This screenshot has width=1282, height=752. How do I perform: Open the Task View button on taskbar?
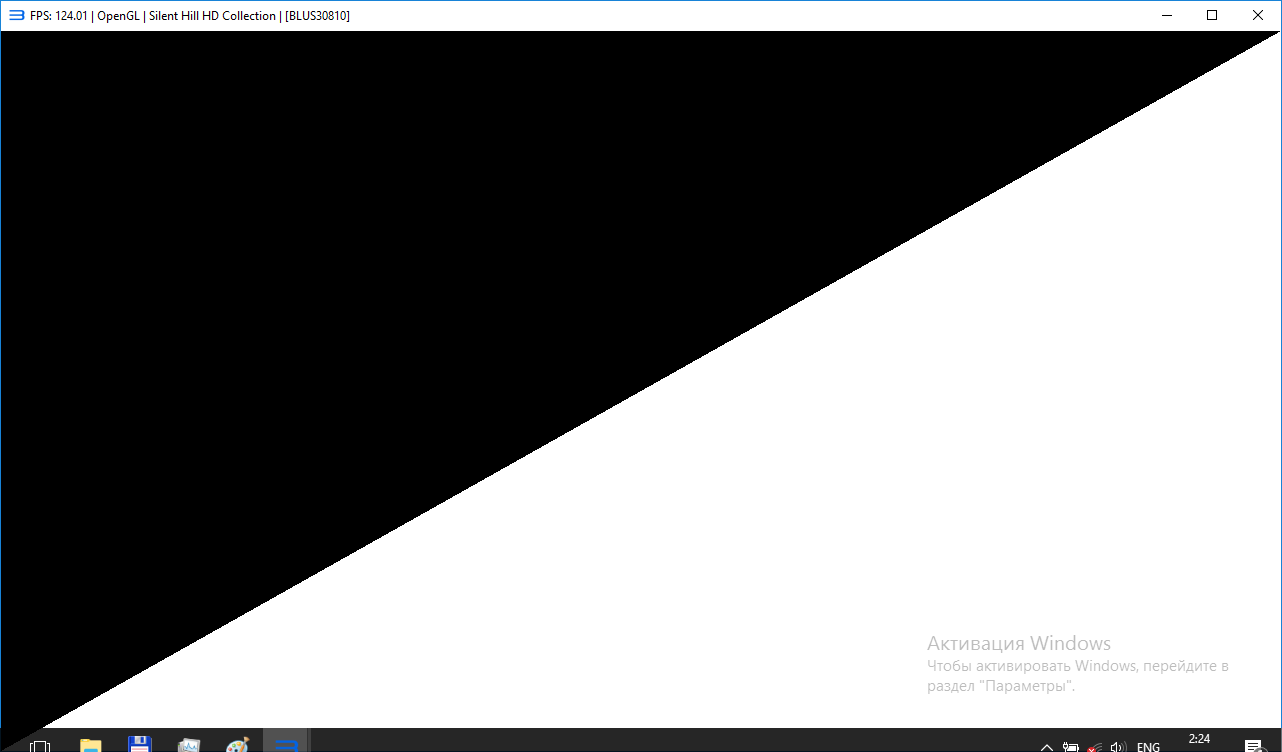[40, 746]
